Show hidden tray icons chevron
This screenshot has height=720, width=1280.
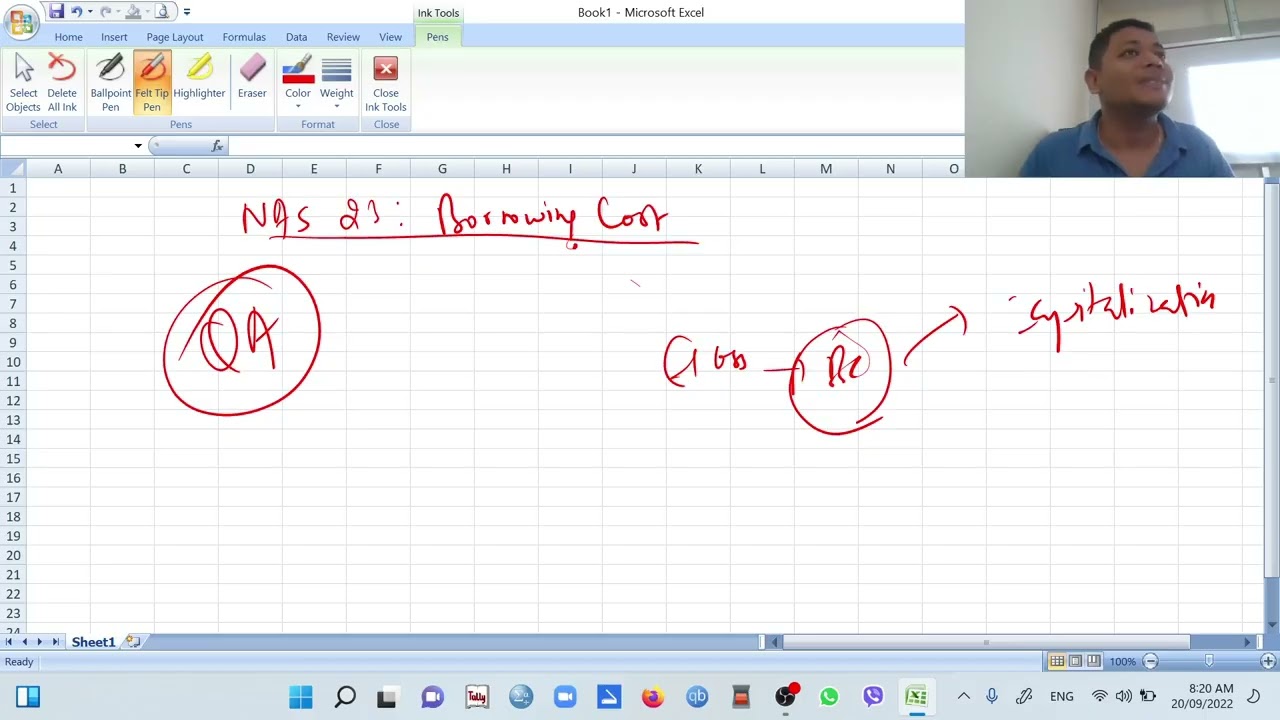click(964, 696)
